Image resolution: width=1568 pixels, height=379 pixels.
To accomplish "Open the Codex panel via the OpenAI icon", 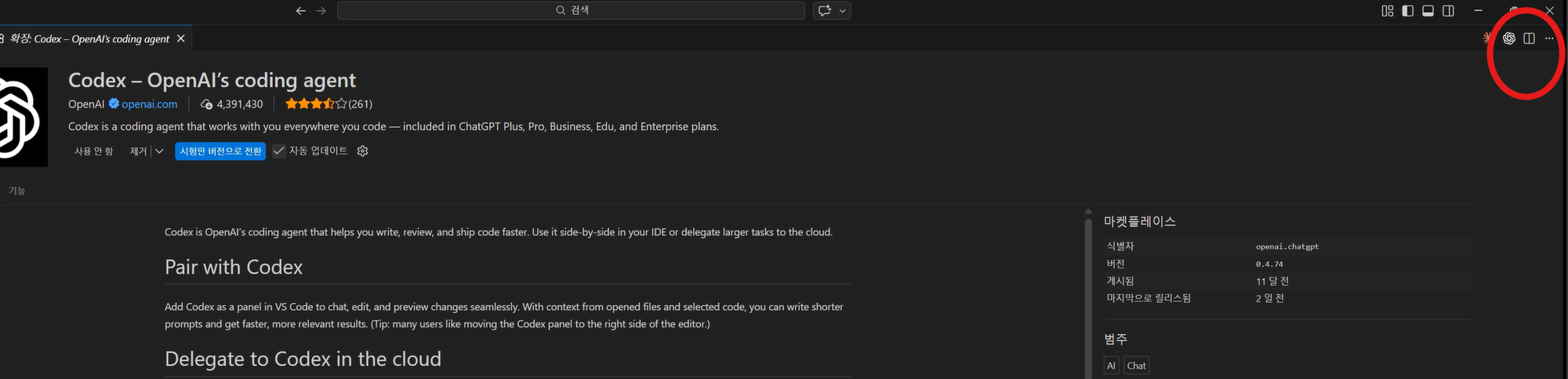I will coord(1508,38).
